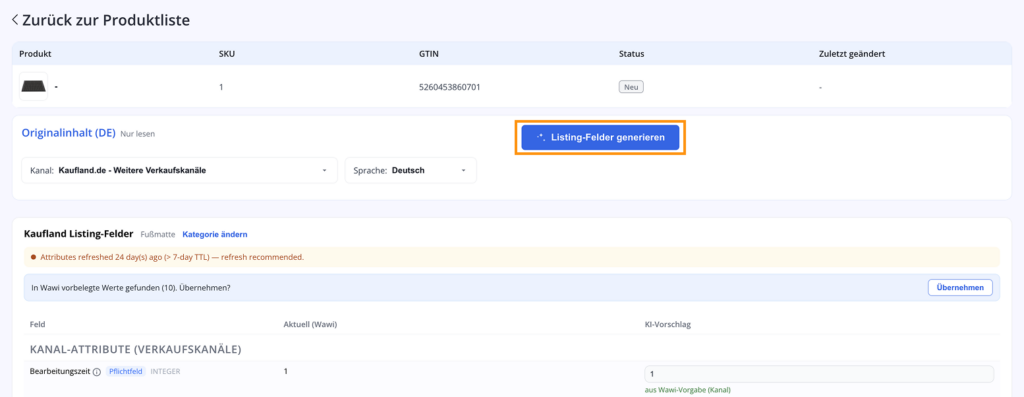This screenshot has height=397, width=1024.
Task: Click the Kaufland Listing-Felder title
Action: (78, 234)
